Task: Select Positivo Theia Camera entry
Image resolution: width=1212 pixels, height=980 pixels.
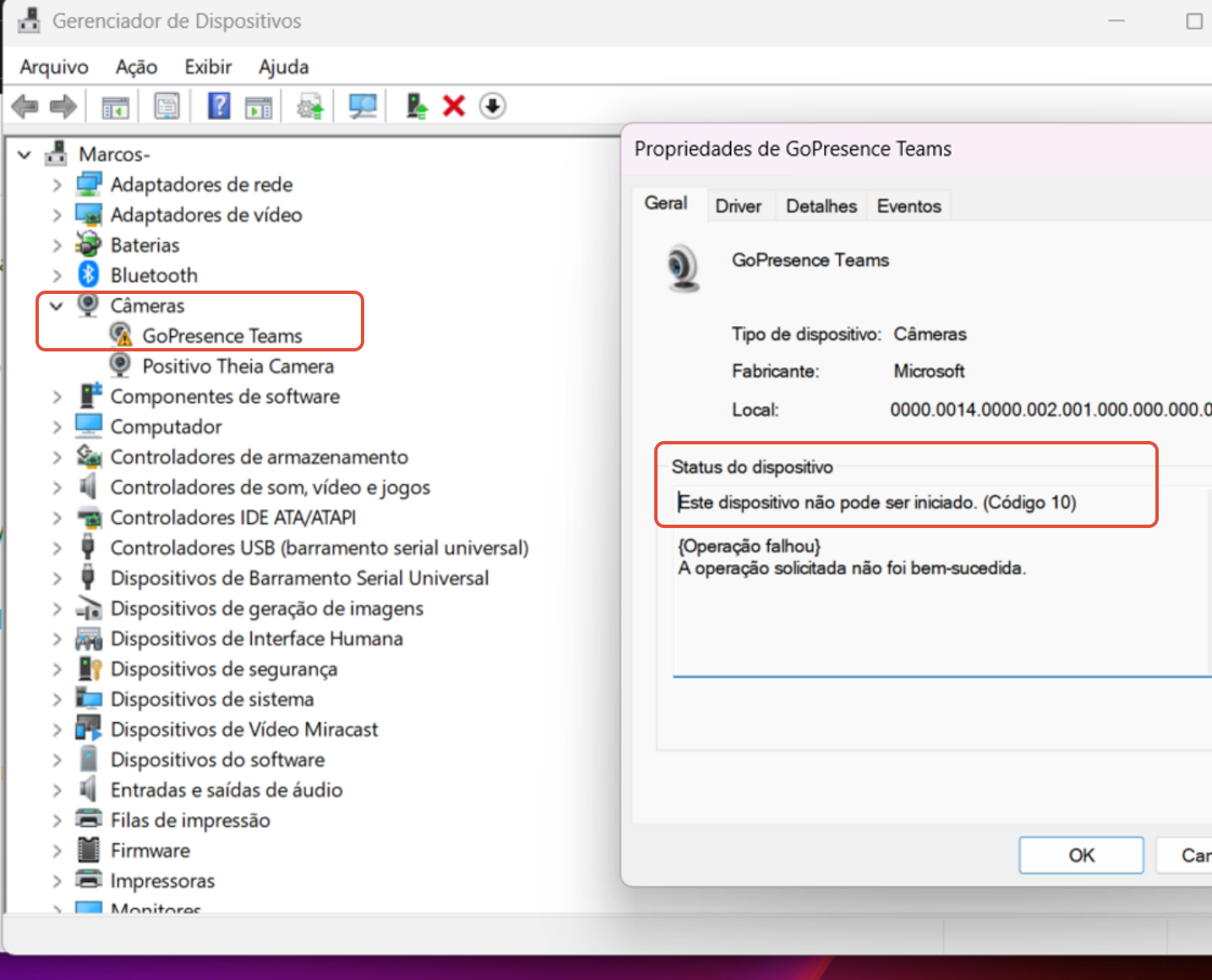Action: [238, 366]
